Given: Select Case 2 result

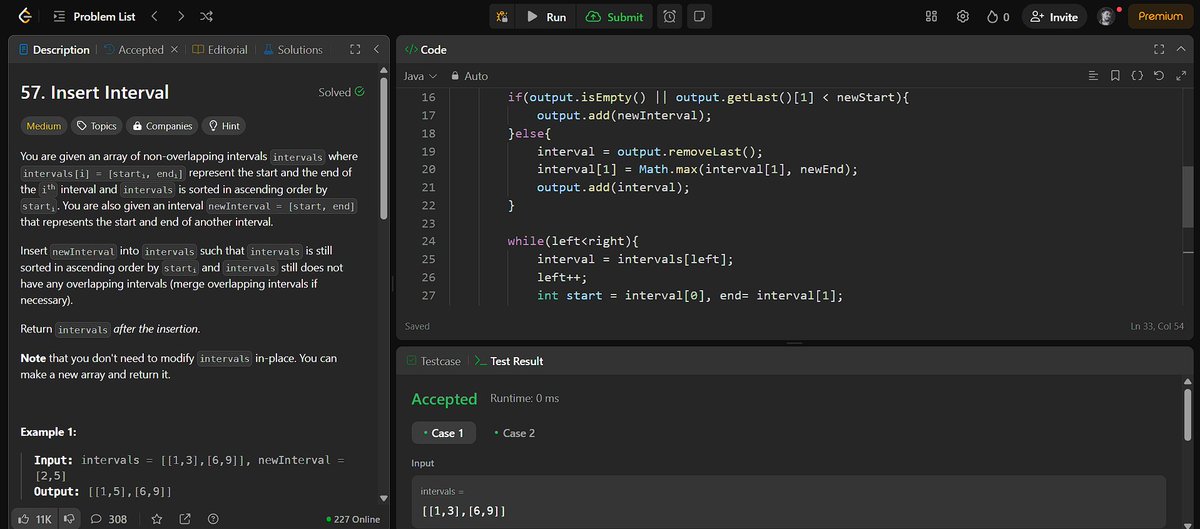Looking at the screenshot, I should click(515, 433).
